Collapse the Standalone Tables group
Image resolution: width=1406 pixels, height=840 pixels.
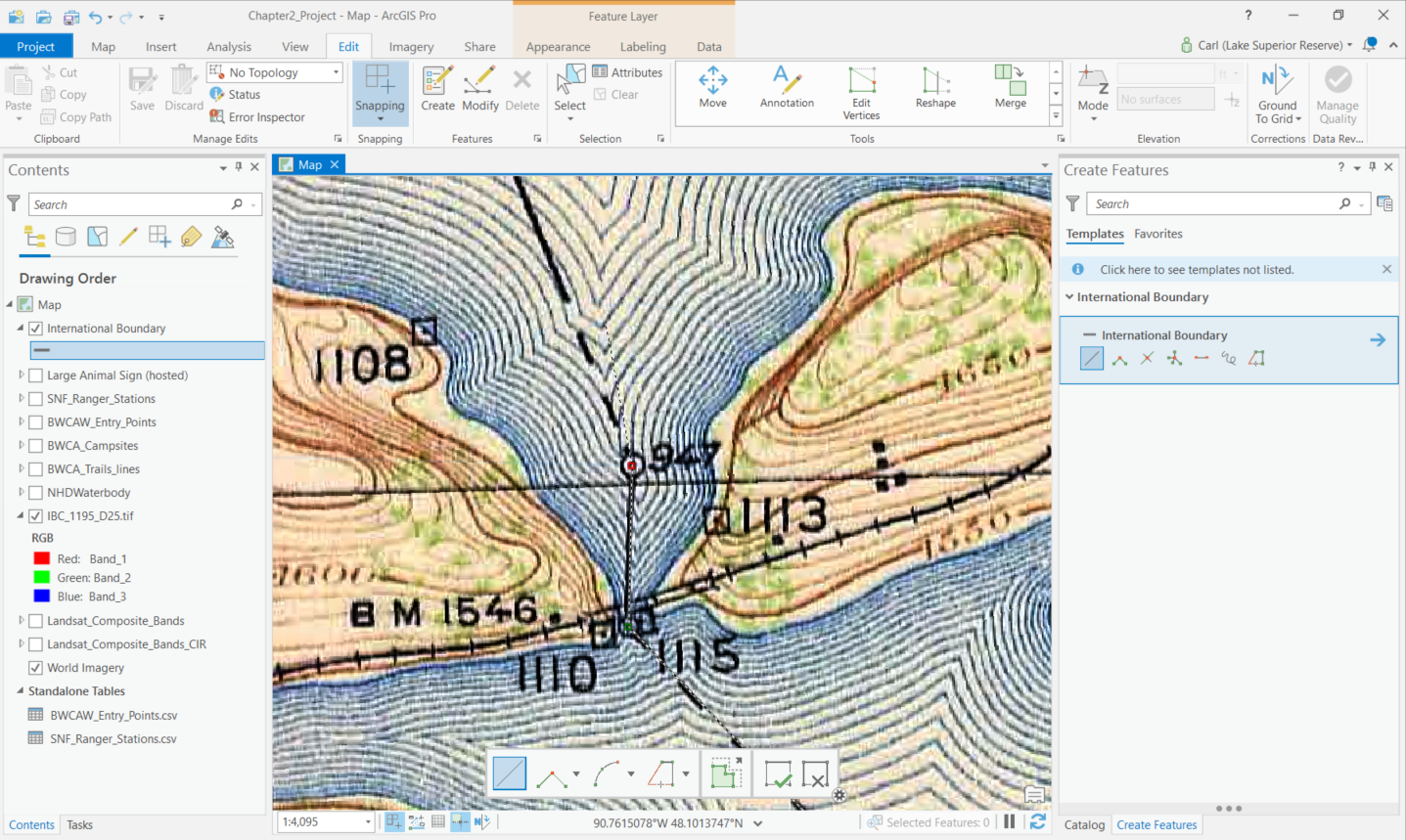(x=21, y=691)
